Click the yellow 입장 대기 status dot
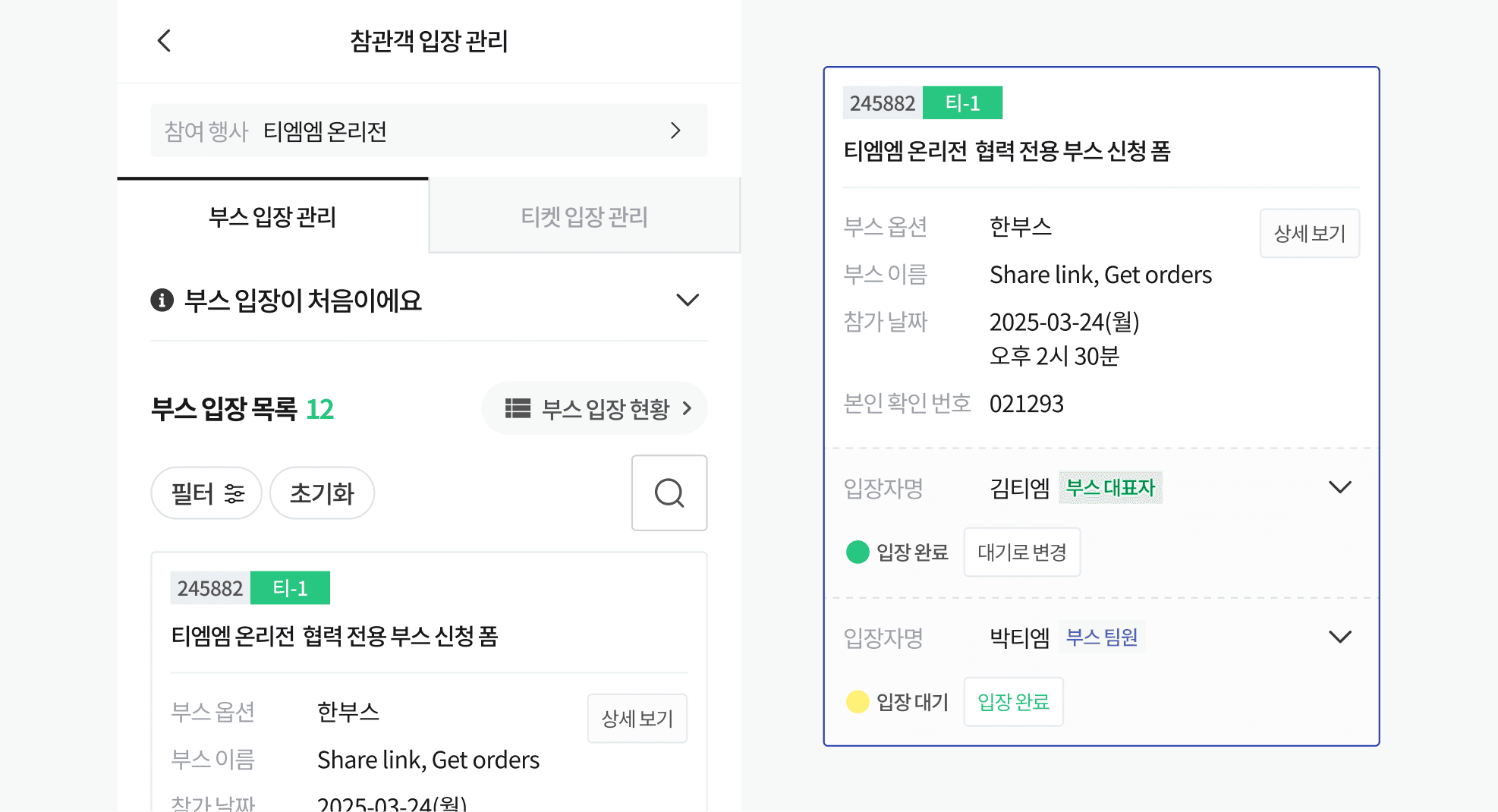The width and height of the screenshot is (1498, 812). tap(858, 701)
